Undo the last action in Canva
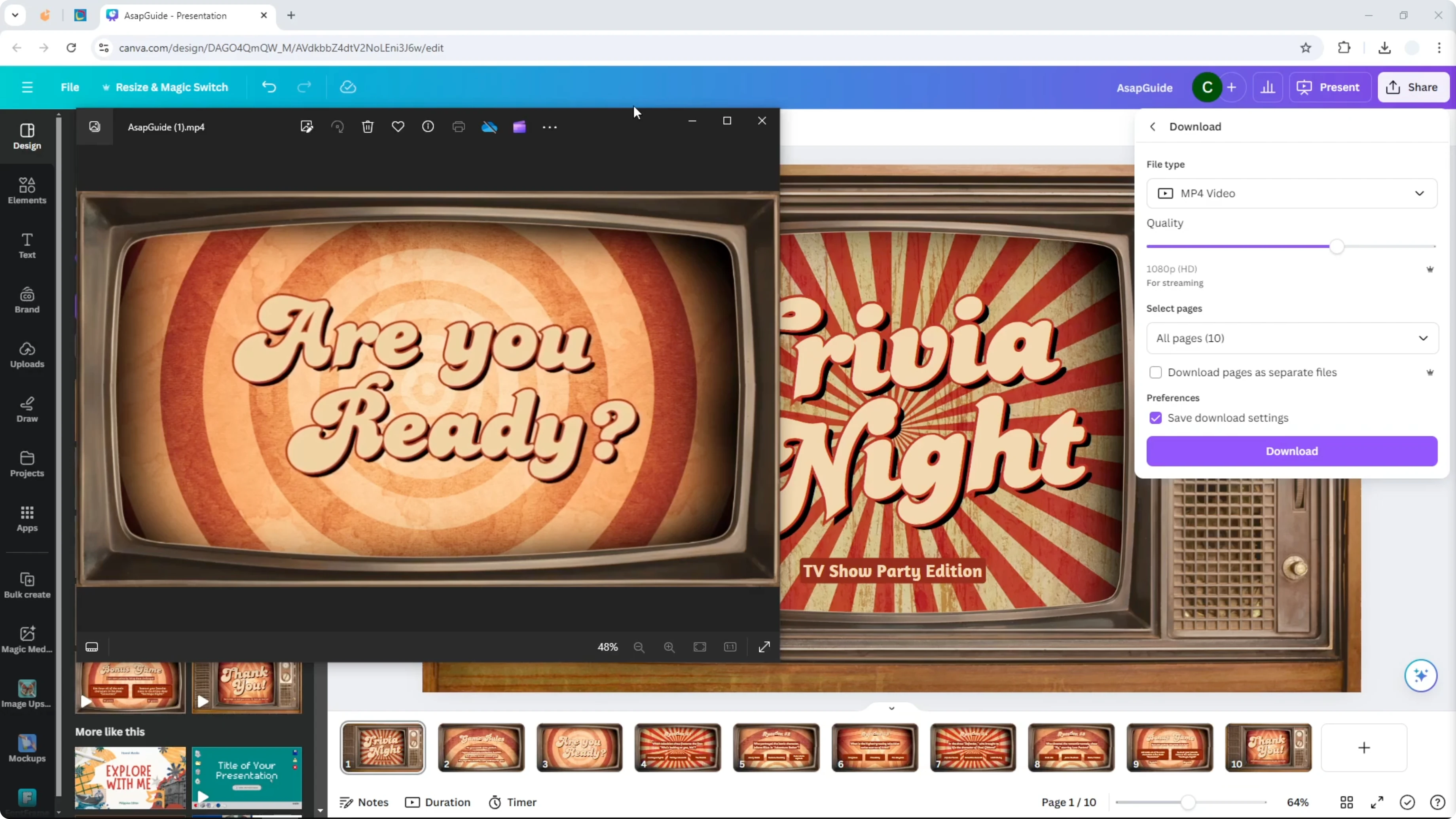Screen dimensions: 1456x819 [x=269, y=87]
